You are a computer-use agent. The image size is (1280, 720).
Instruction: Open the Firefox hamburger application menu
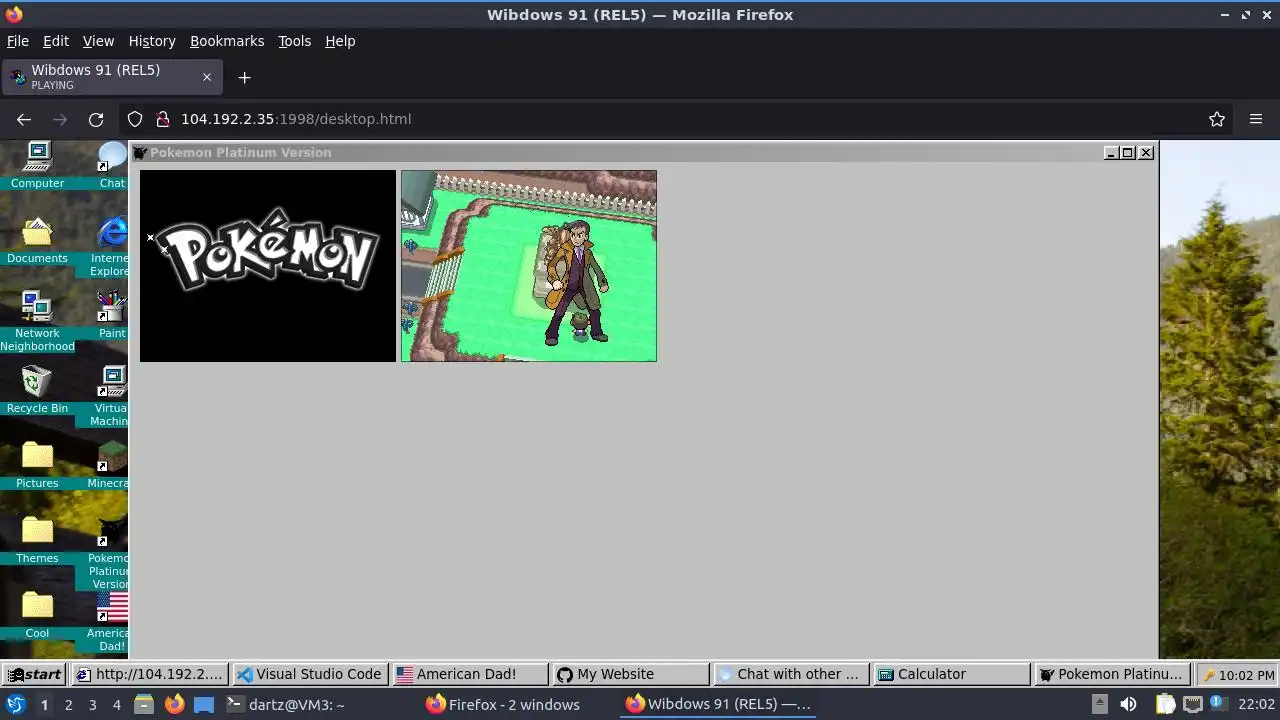tap(1256, 119)
